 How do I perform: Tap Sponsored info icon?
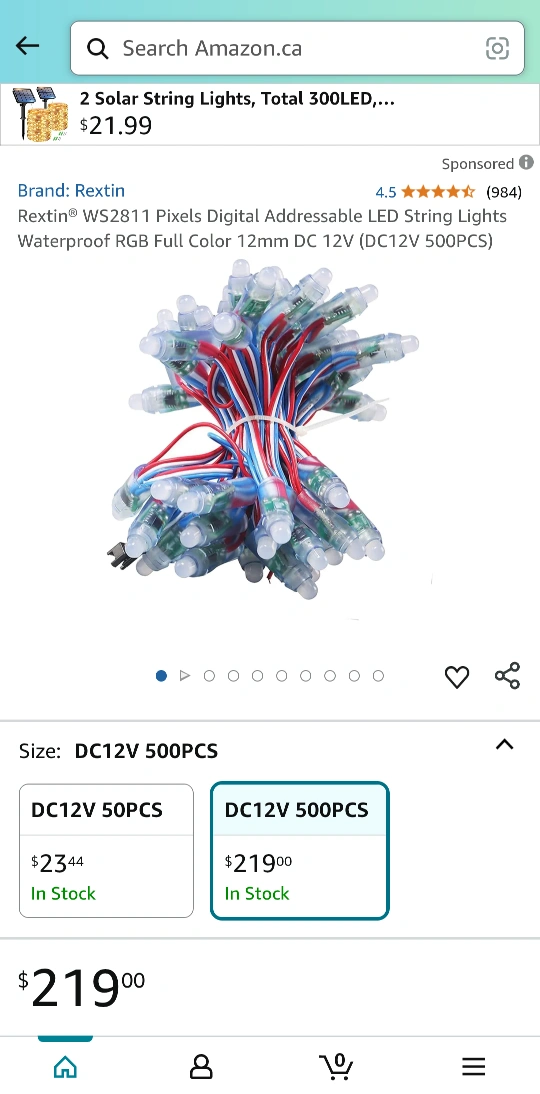click(526, 163)
